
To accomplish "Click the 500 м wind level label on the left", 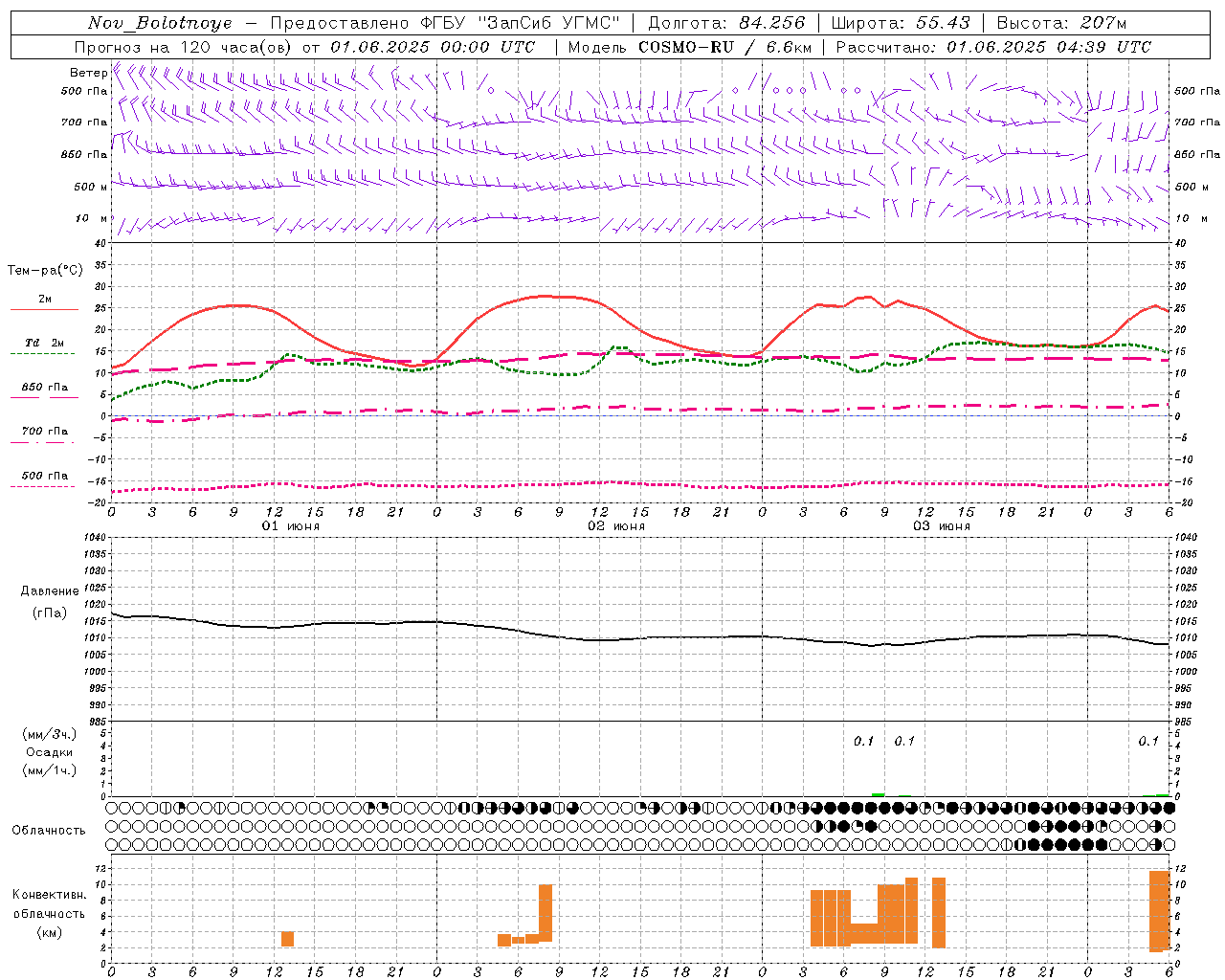I will 91,187.
